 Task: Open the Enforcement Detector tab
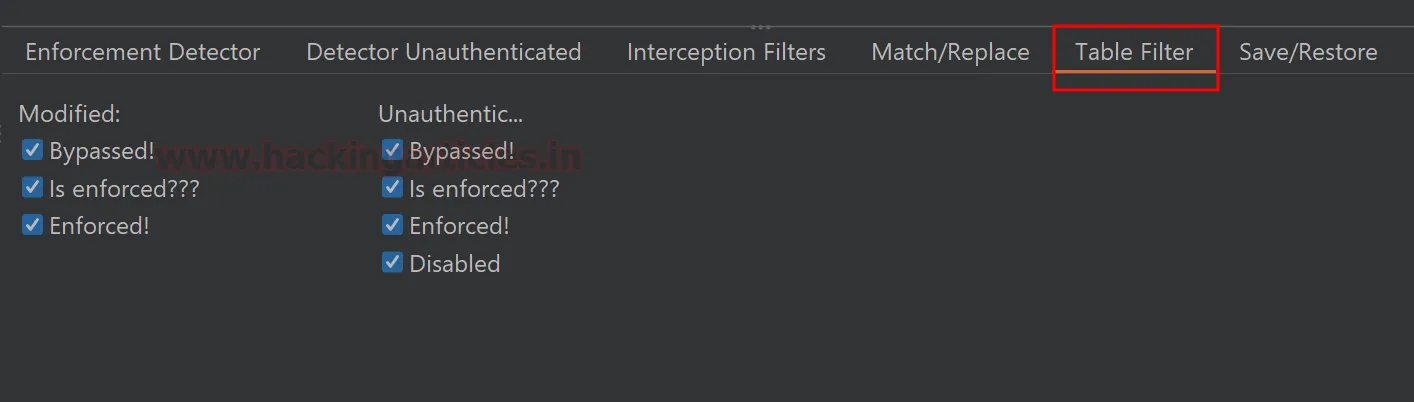(142, 52)
